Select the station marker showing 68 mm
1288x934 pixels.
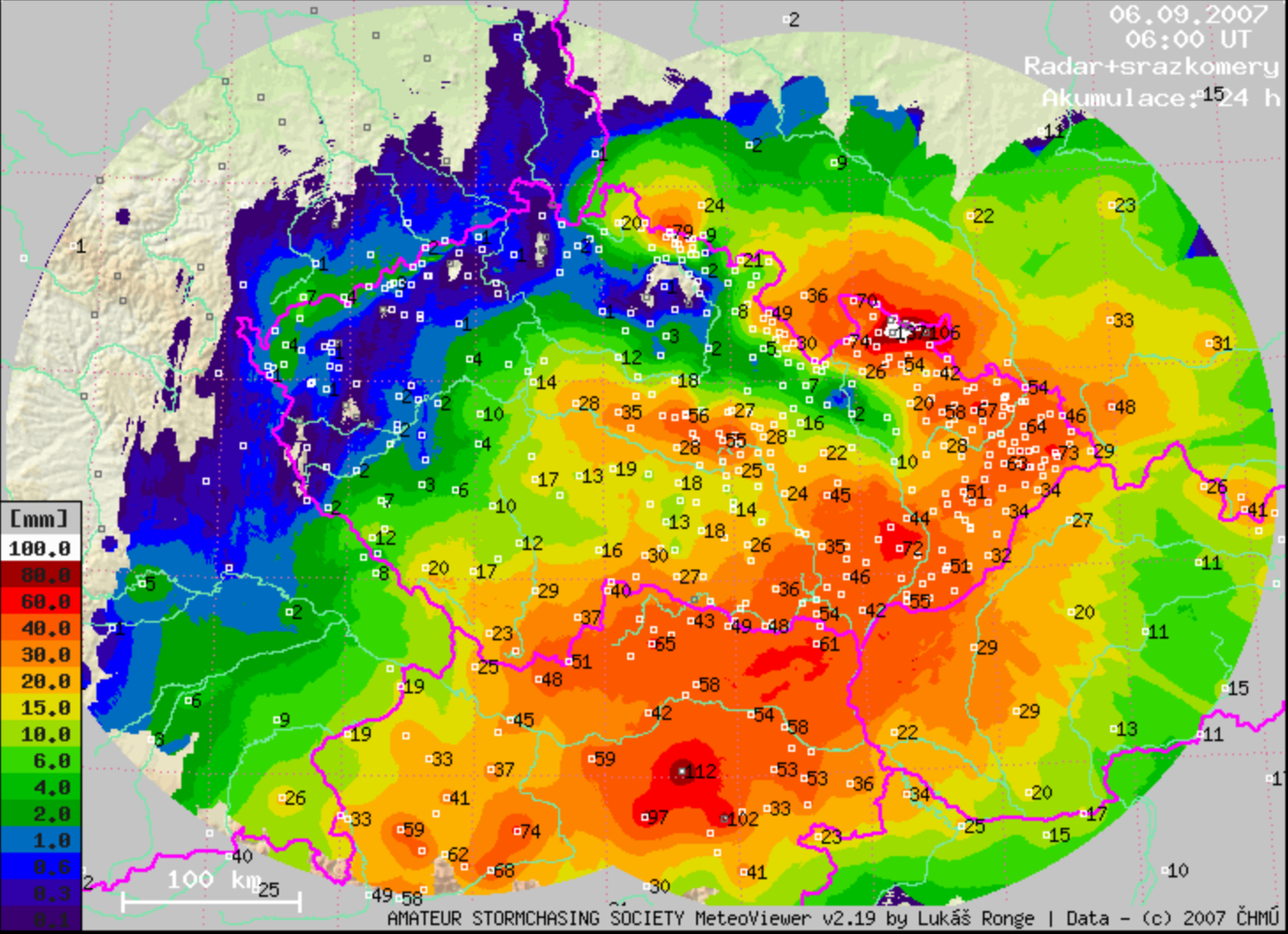tap(492, 869)
